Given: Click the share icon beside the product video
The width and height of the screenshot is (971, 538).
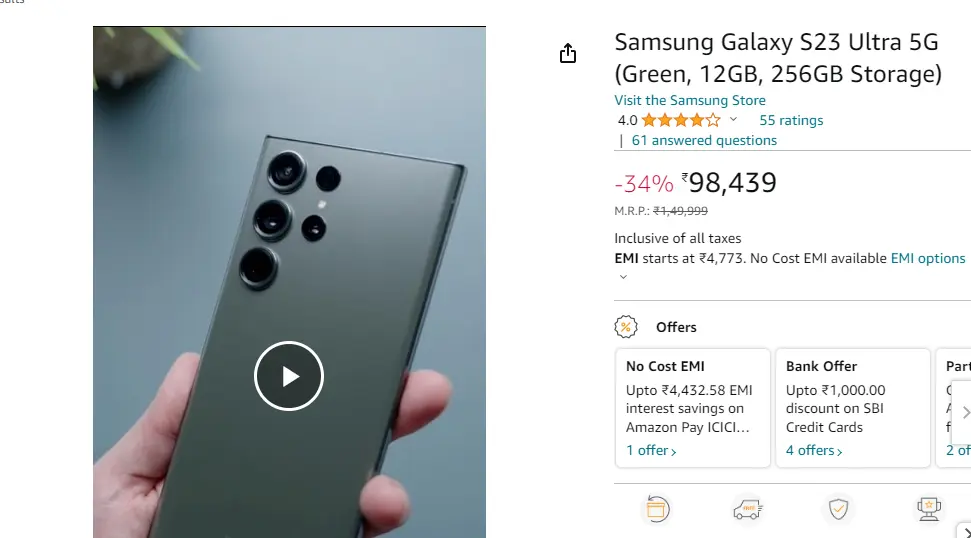Looking at the screenshot, I should tap(568, 54).
